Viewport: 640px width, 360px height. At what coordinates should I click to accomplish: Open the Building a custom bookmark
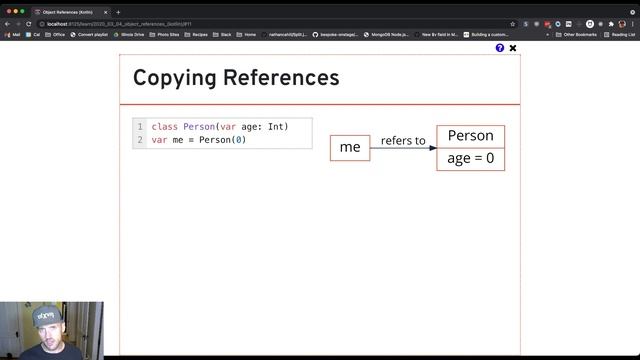coord(486,35)
